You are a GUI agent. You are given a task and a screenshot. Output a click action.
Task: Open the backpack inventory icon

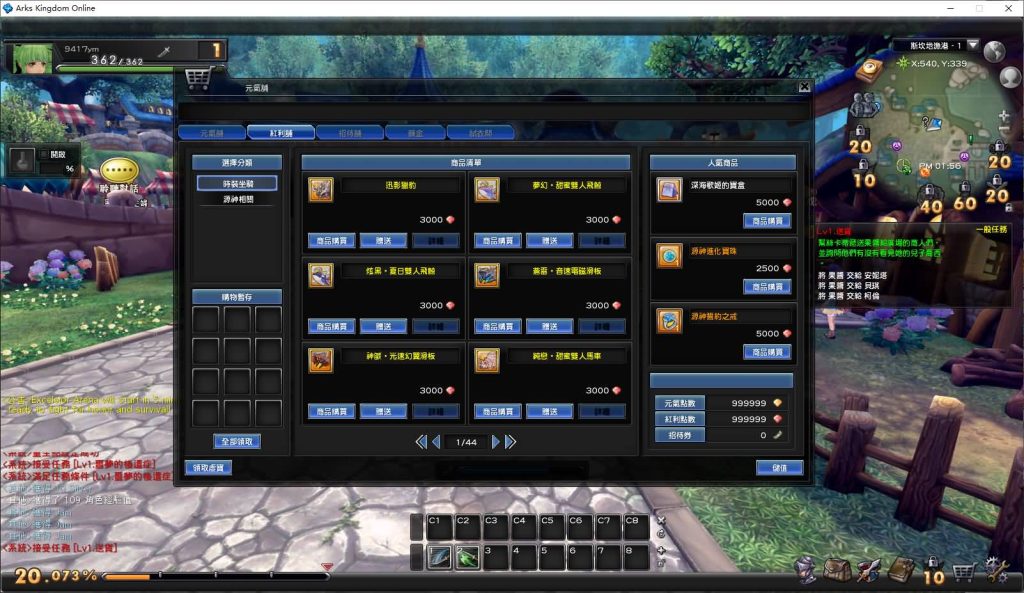point(836,570)
